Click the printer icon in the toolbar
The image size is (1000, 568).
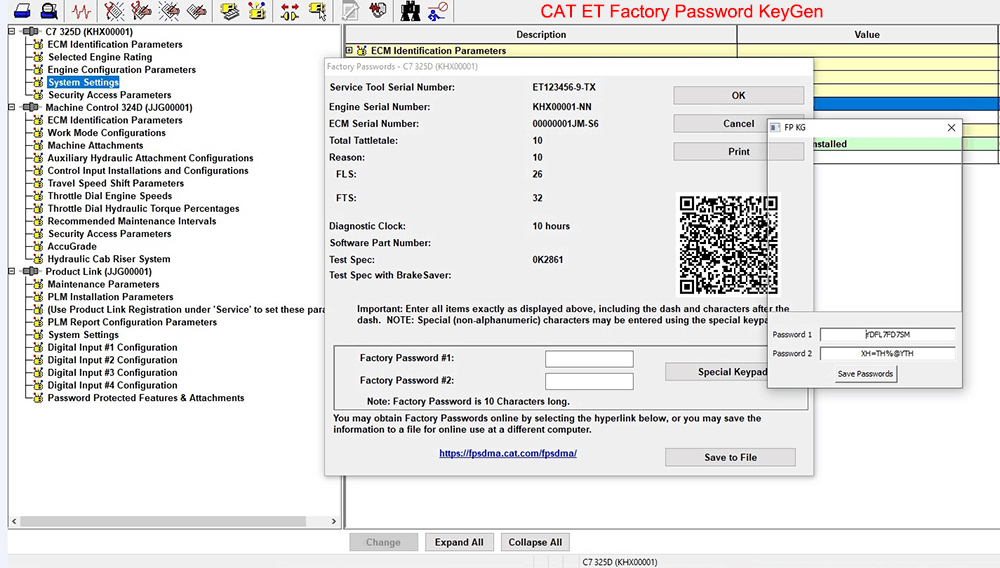[x=22, y=10]
